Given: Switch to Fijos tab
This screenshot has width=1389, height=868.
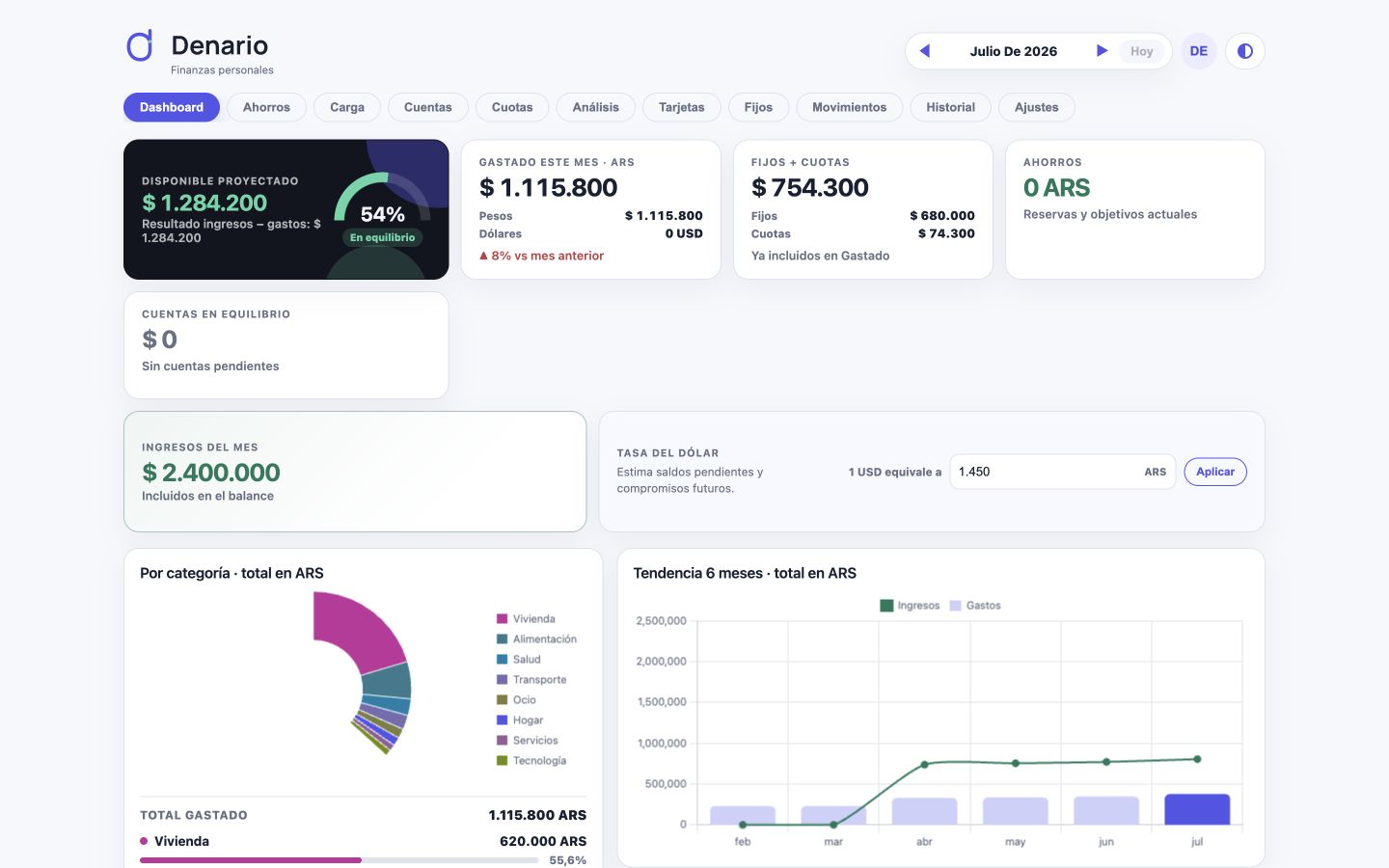Looking at the screenshot, I should tap(758, 107).
